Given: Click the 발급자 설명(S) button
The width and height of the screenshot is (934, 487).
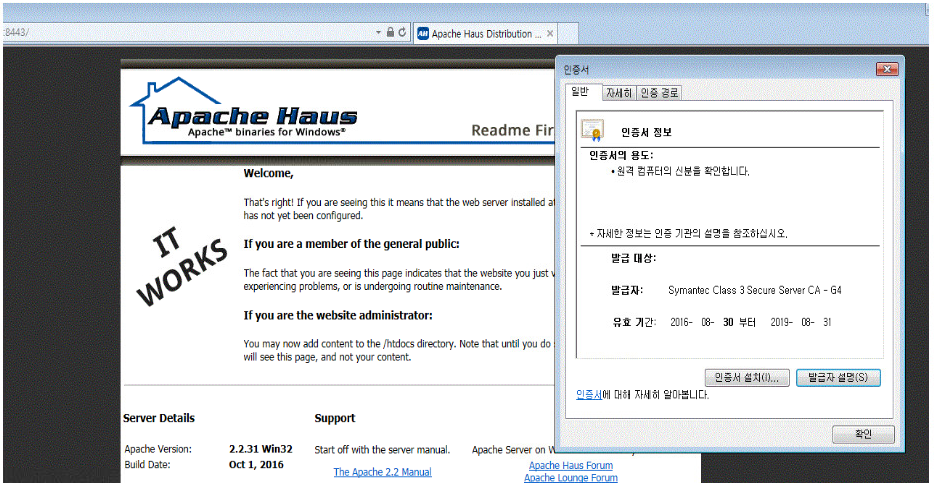Looking at the screenshot, I should pyautogui.click(x=838, y=378).
